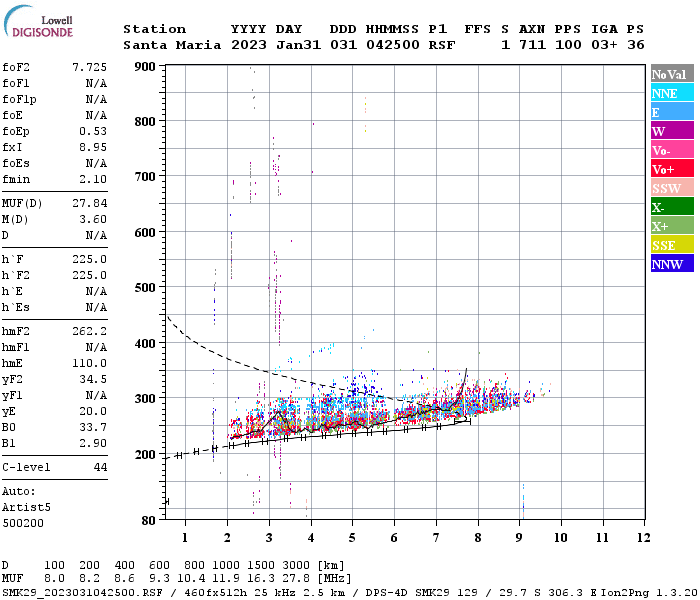Click the MUF 27.8 table value
The width and height of the screenshot is (700, 600).
[x=296, y=579]
